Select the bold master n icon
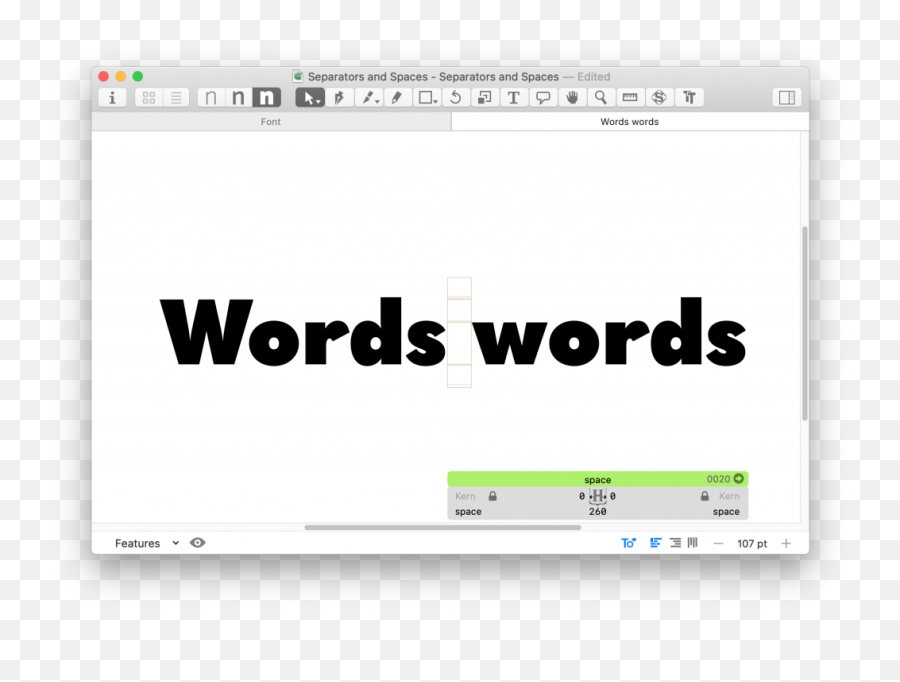Viewport: 900px width, 682px height. (x=266, y=98)
